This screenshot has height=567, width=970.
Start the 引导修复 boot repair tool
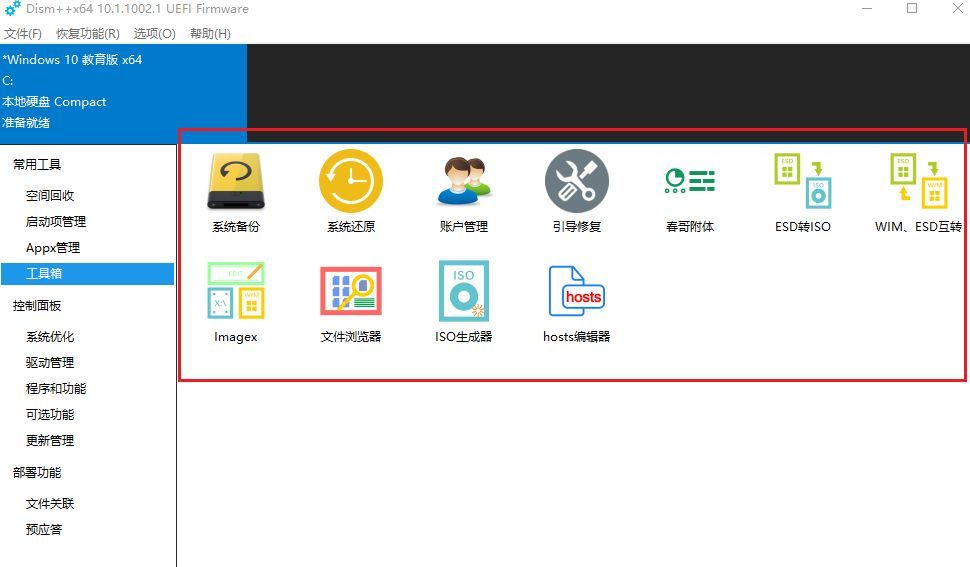577,192
